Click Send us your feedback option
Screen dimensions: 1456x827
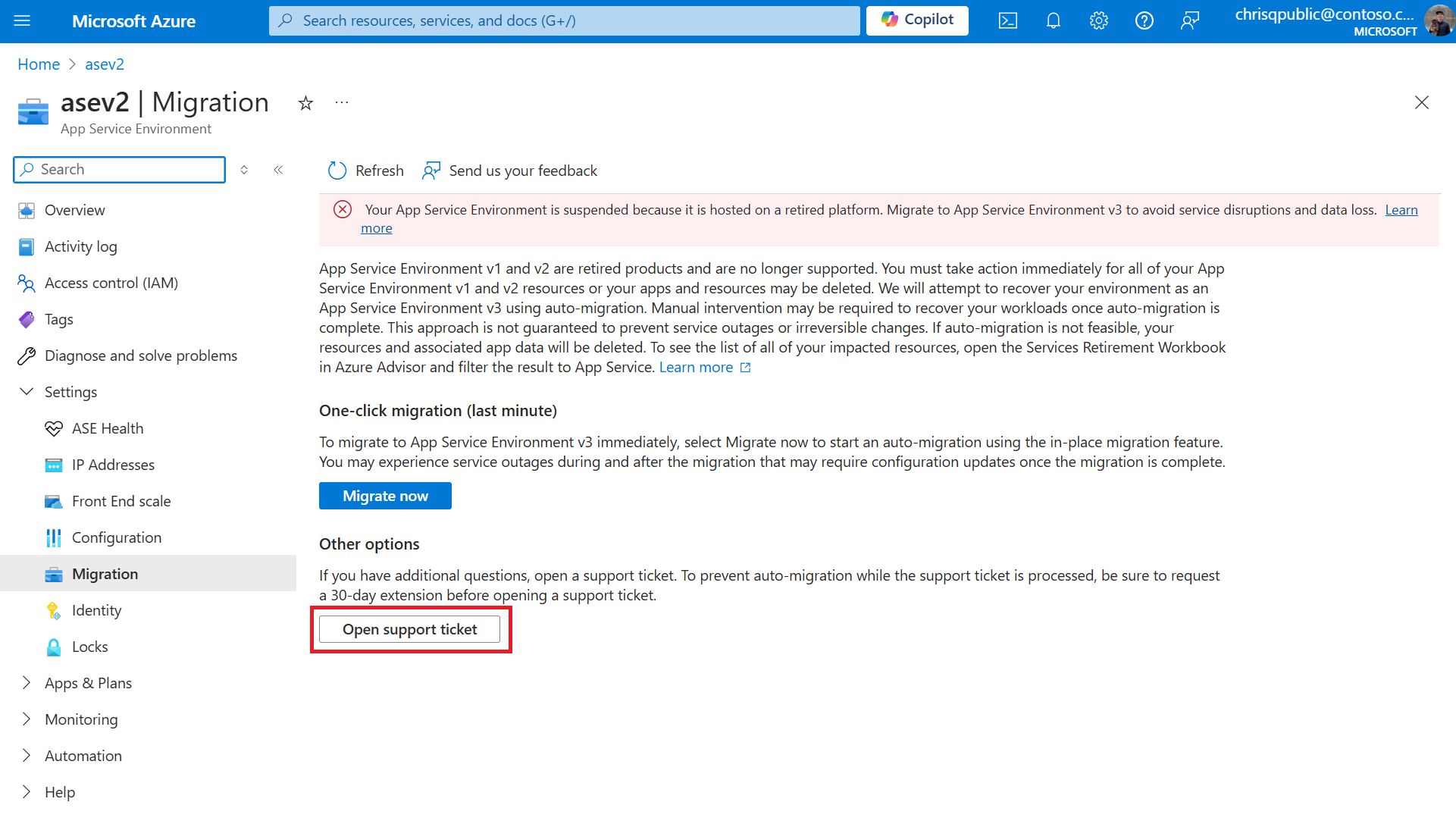(x=510, y=170)
